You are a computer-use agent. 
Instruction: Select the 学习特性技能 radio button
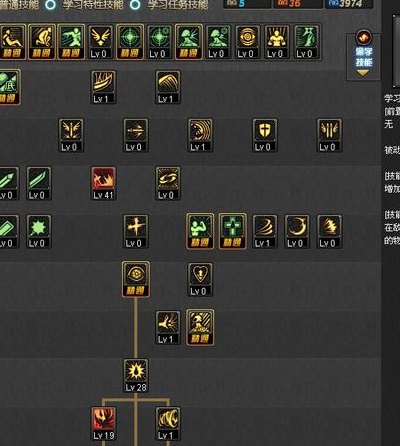pyautogui.click(x=51, y=4)
